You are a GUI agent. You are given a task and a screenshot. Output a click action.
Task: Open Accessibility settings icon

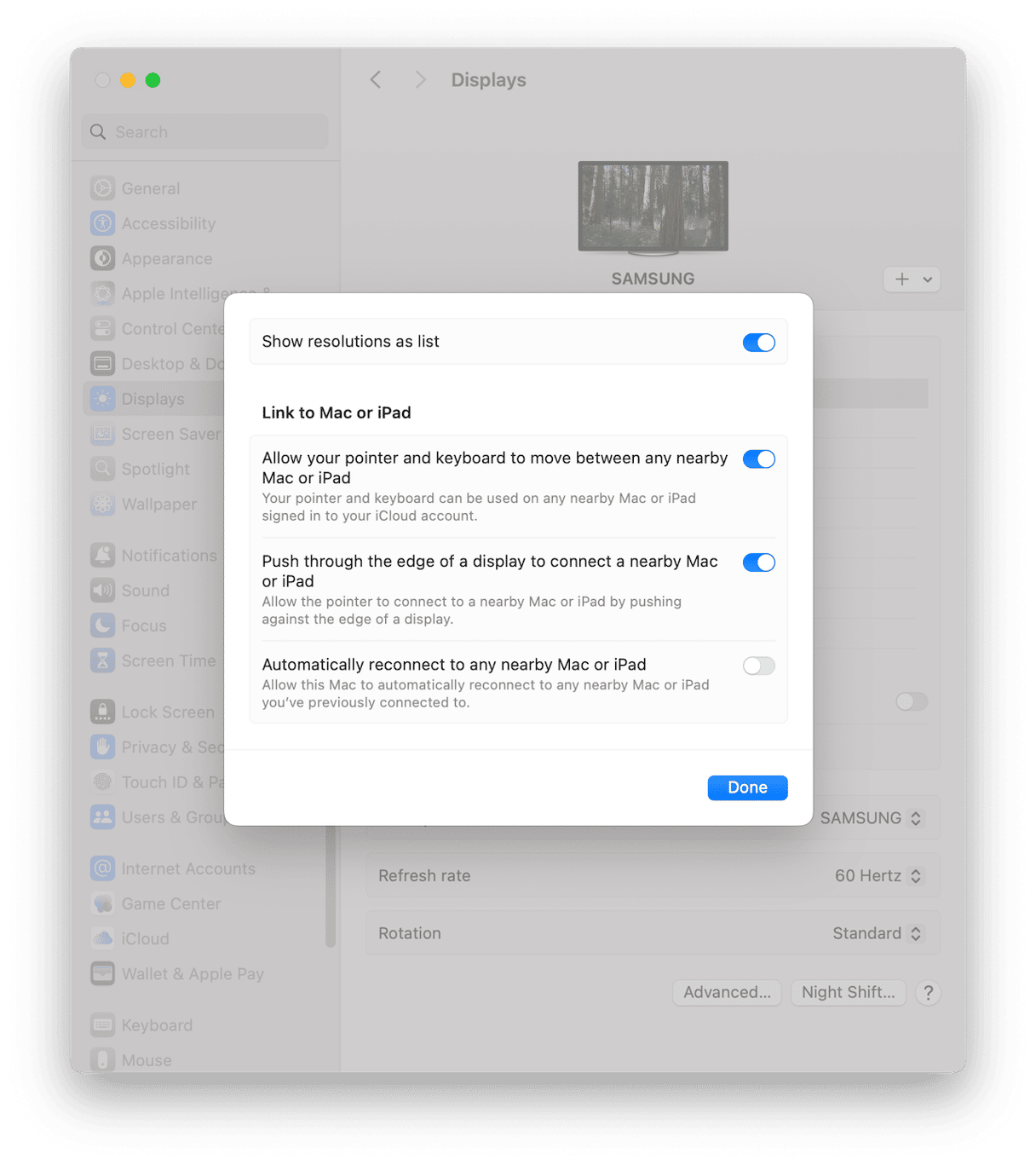point(103,223)
